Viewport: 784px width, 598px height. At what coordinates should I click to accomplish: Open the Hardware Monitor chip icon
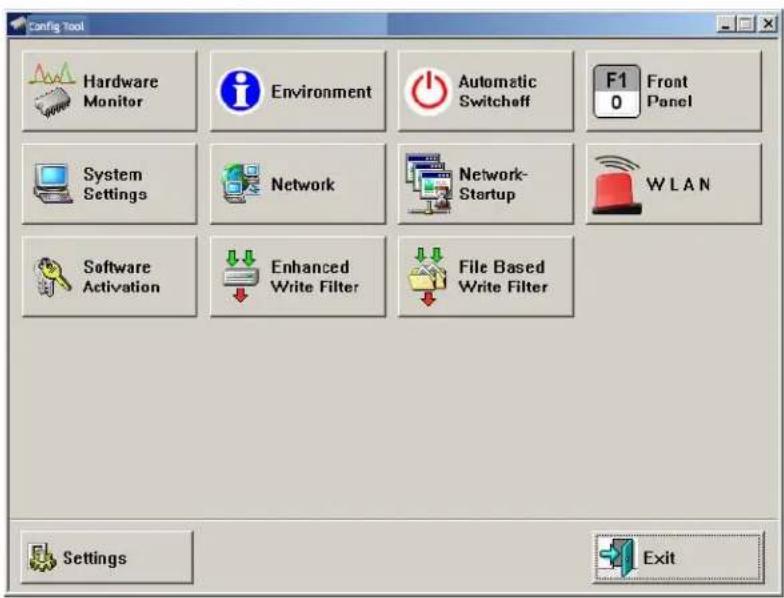click(52, 90)
